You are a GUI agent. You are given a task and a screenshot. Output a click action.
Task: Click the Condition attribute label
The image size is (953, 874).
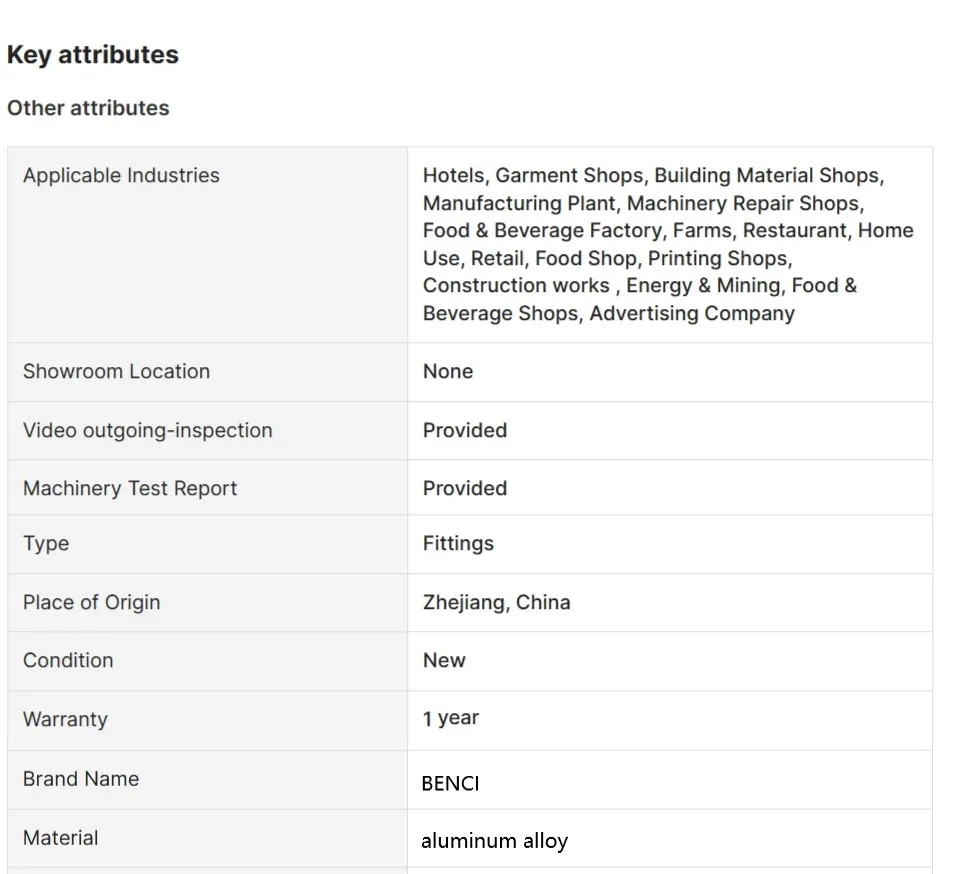pyautogui.click(x=68, y=660)
